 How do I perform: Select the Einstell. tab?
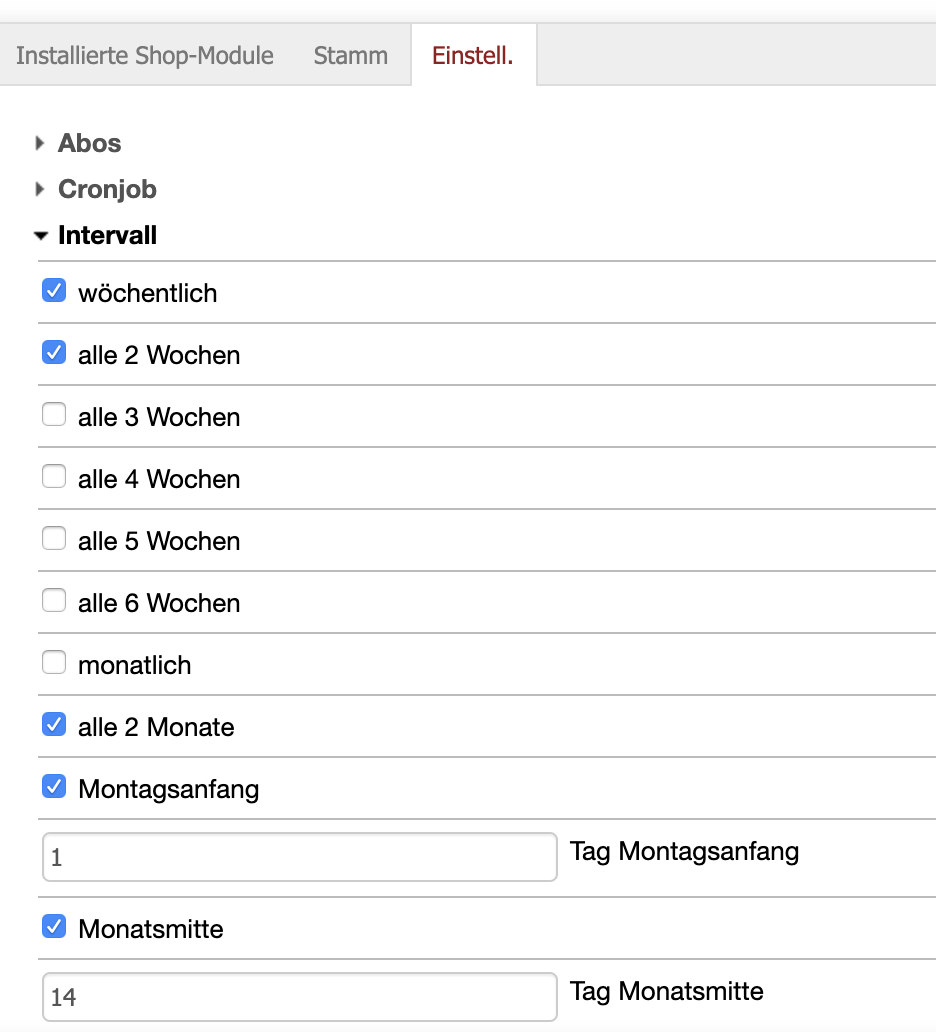[473, 55]
